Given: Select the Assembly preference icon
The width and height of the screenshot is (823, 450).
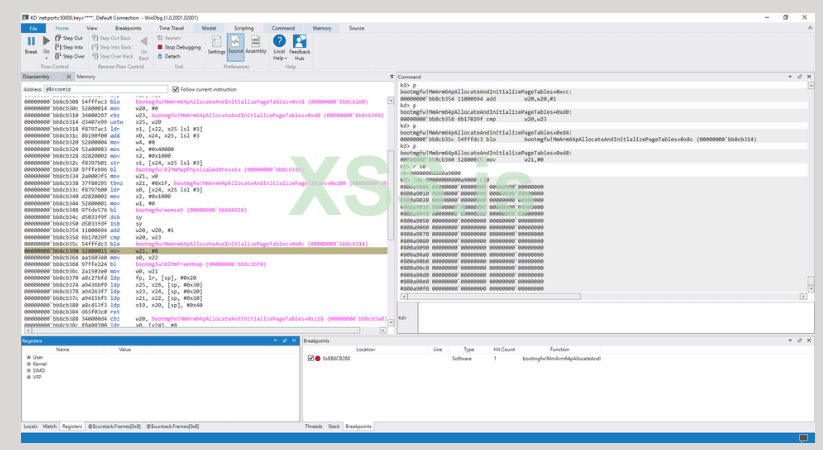Looking at the screenshot, I should [256, 45].
